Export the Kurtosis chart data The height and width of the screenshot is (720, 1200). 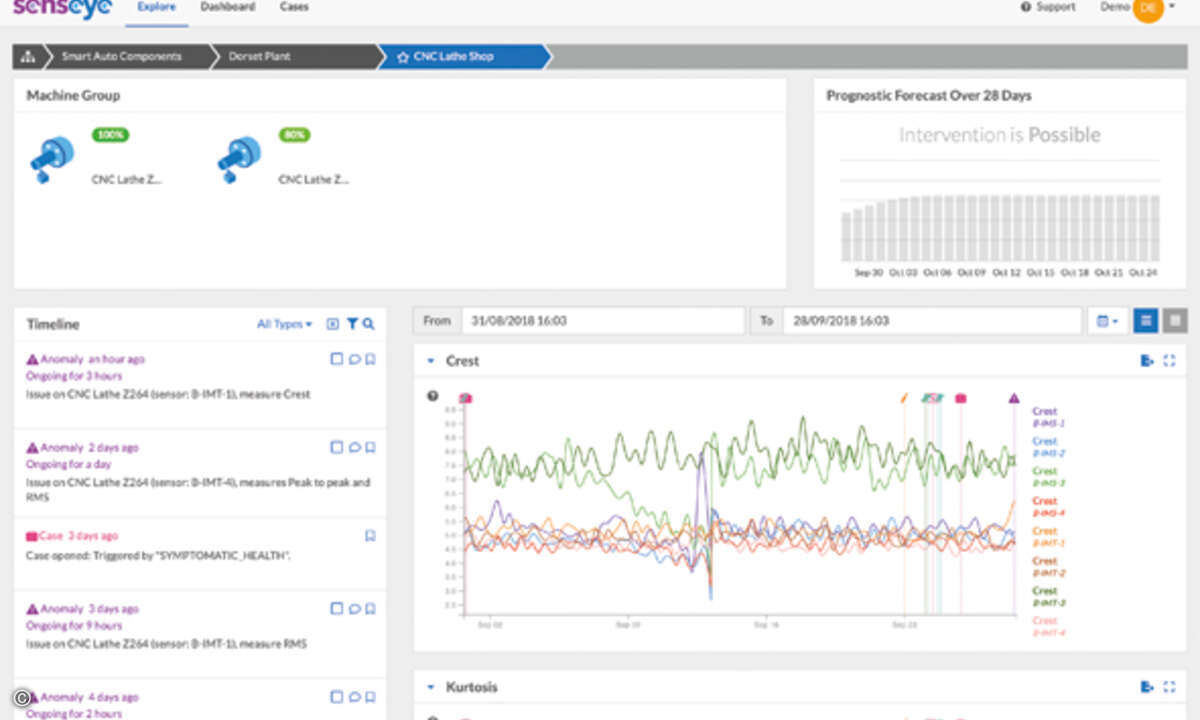[x=1147, y=687]
